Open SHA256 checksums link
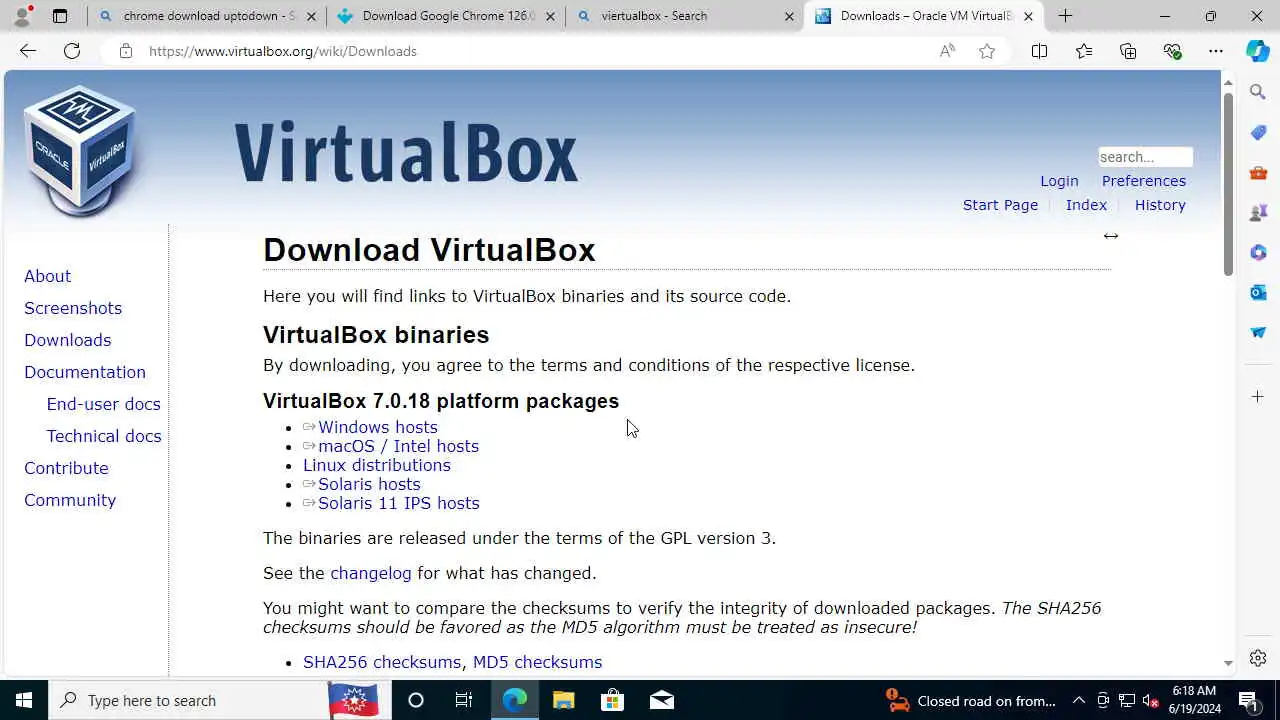 (x=382, y=662)
